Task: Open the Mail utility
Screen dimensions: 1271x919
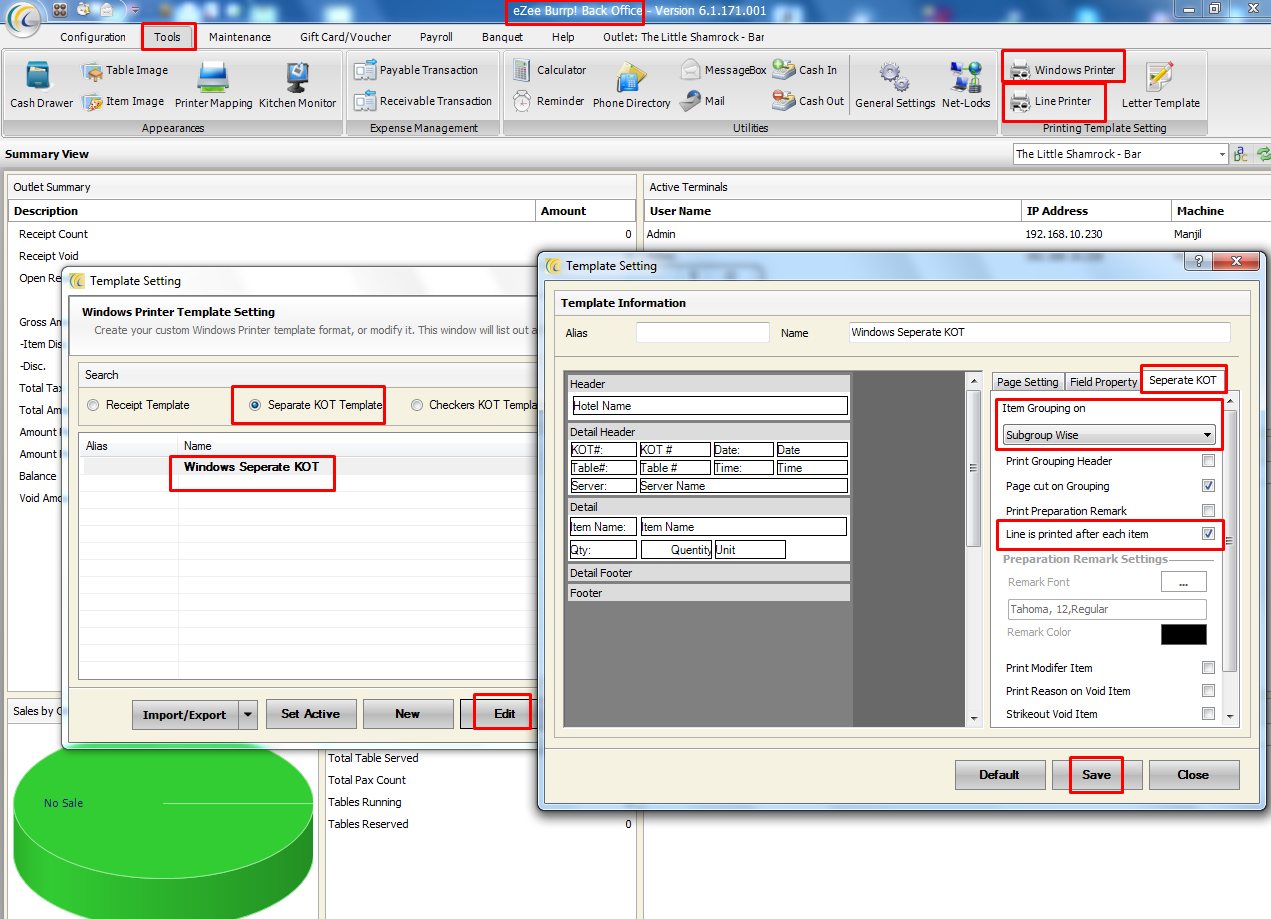Action: tap(703, 101)
